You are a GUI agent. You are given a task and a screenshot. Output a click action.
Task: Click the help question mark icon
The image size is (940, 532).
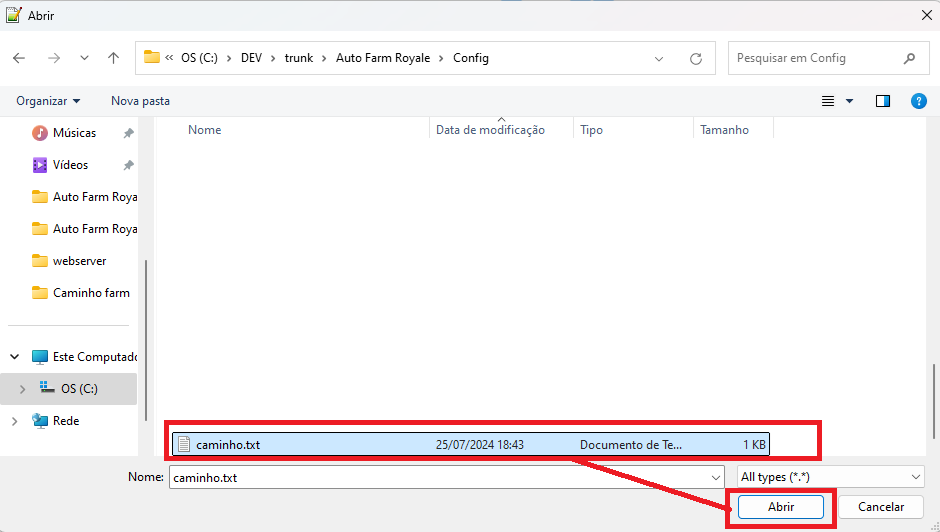point(918,101)
